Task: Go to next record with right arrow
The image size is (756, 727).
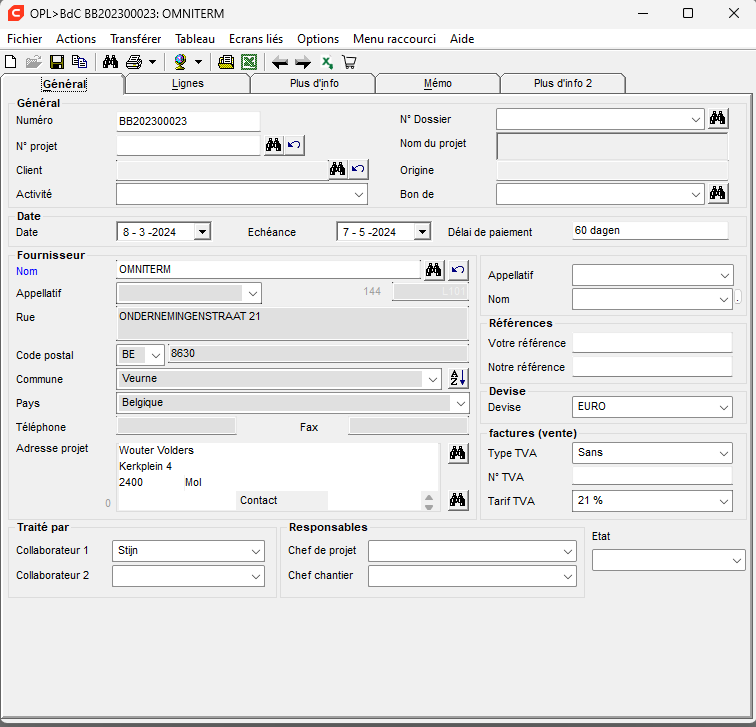Action: coord(303,62)
